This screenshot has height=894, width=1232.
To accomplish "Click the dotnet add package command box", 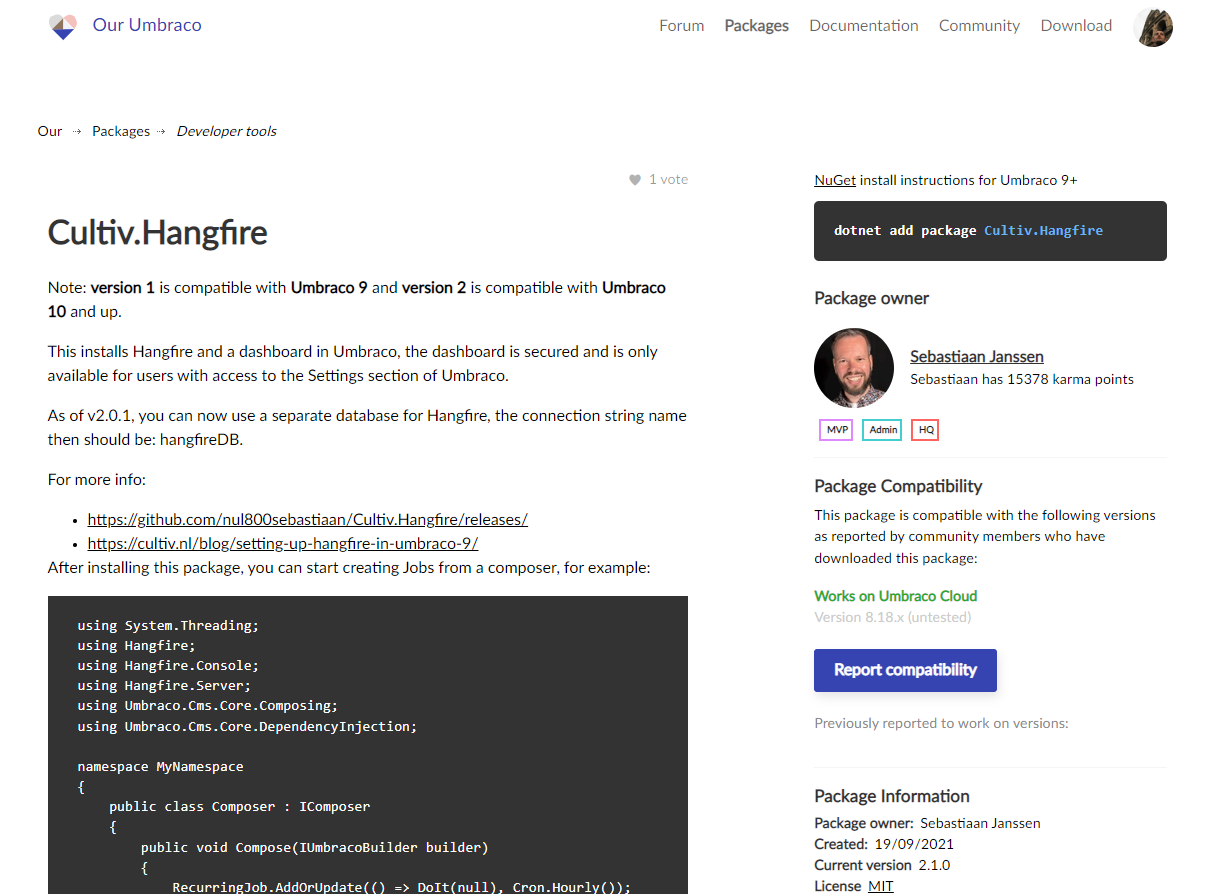I will click(x=990, y=231).
